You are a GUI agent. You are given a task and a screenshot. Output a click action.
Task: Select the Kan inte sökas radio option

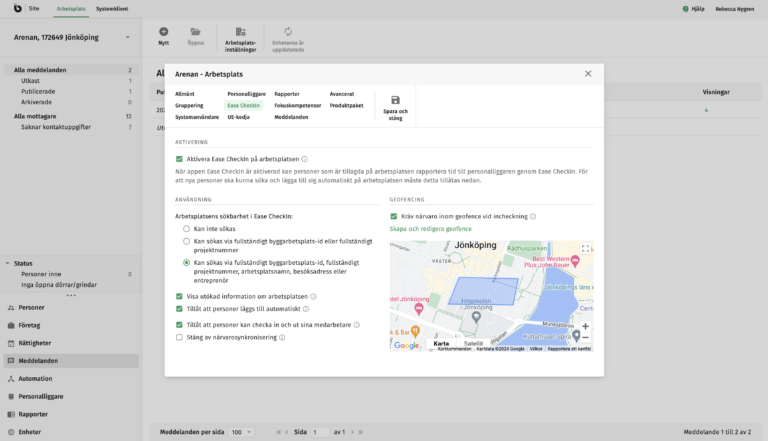pyautogui.click(x=186, y=229)
